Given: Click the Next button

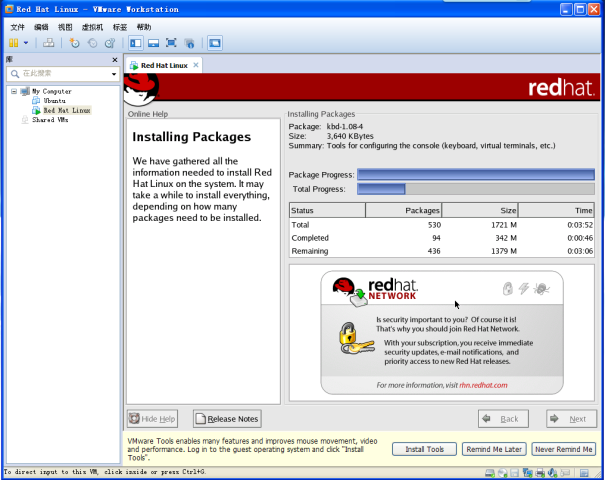Looking at the screenshot, I should pyautogui.click(x=571, y=419).
